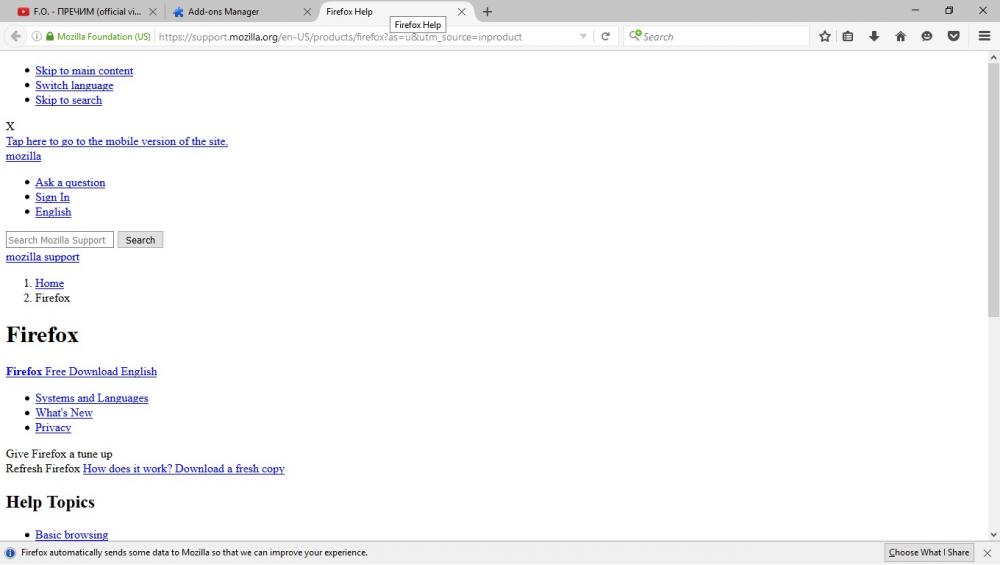1000x565 pixels.
Task: Close the YouTube F.O. tab
Action: coord(152,11)
